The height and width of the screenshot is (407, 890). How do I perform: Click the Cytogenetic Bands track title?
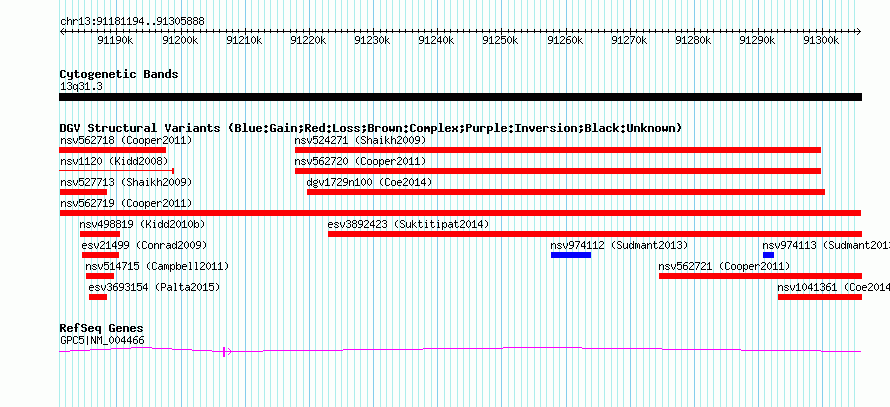pos(119,74)
